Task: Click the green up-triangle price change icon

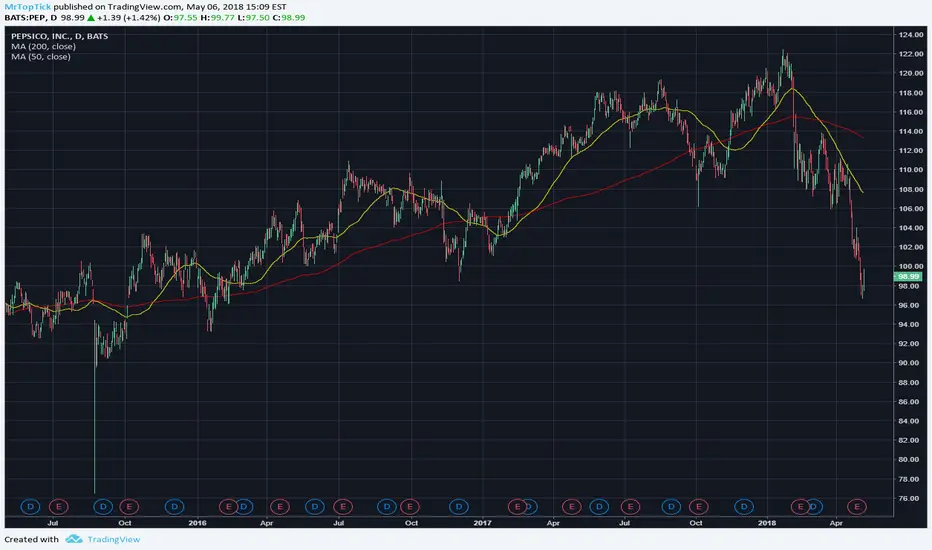Action: tap(91, 18)
